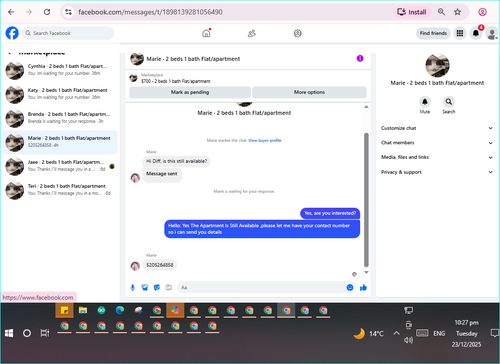Image resolution: width=500 pixels, height=364 pixels.
Task: Click the Facebook logo icon
Action: click(12, 33)
